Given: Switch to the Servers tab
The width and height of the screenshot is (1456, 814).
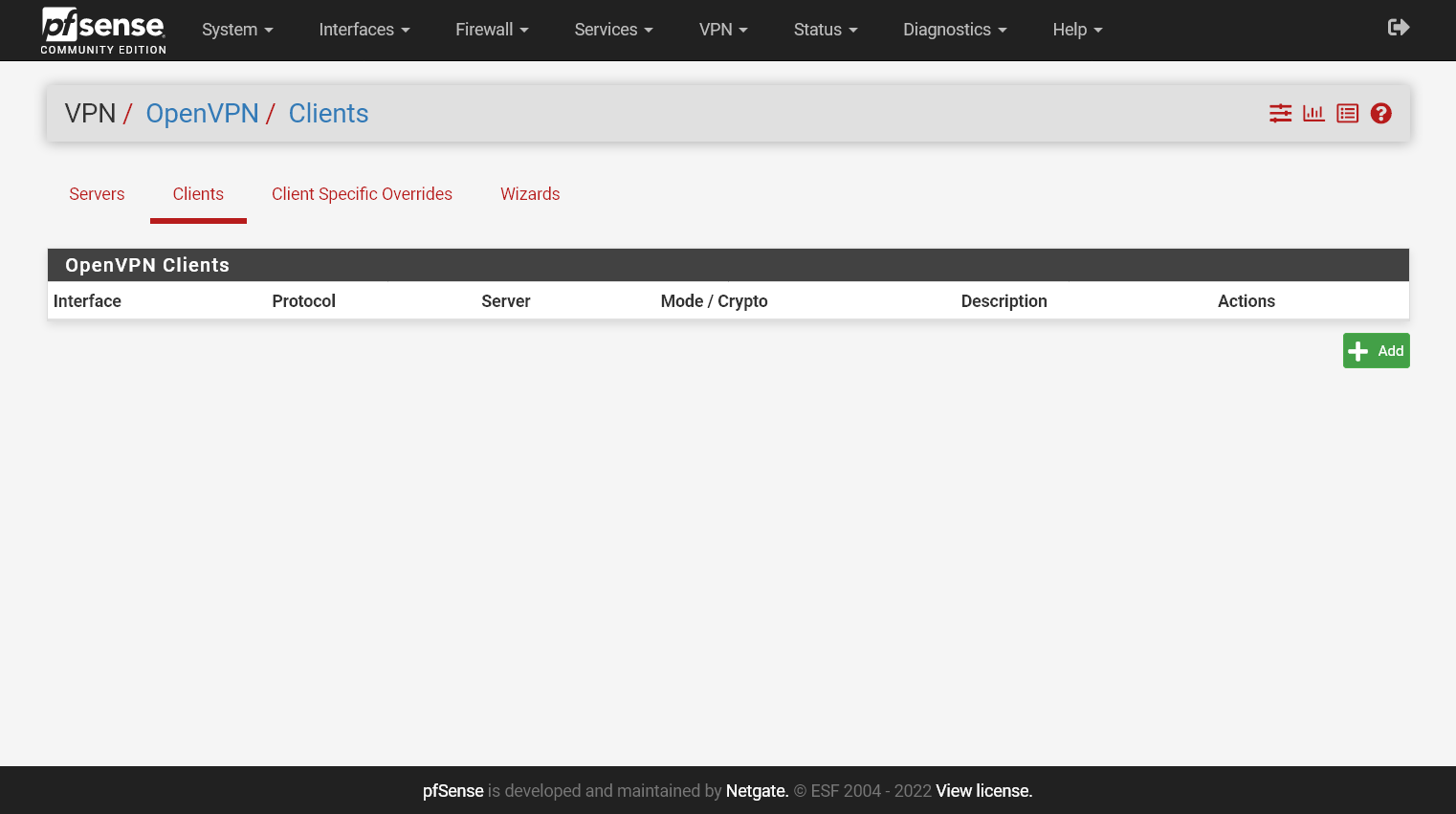Looking at the screenshot, I should pos(97,194).
